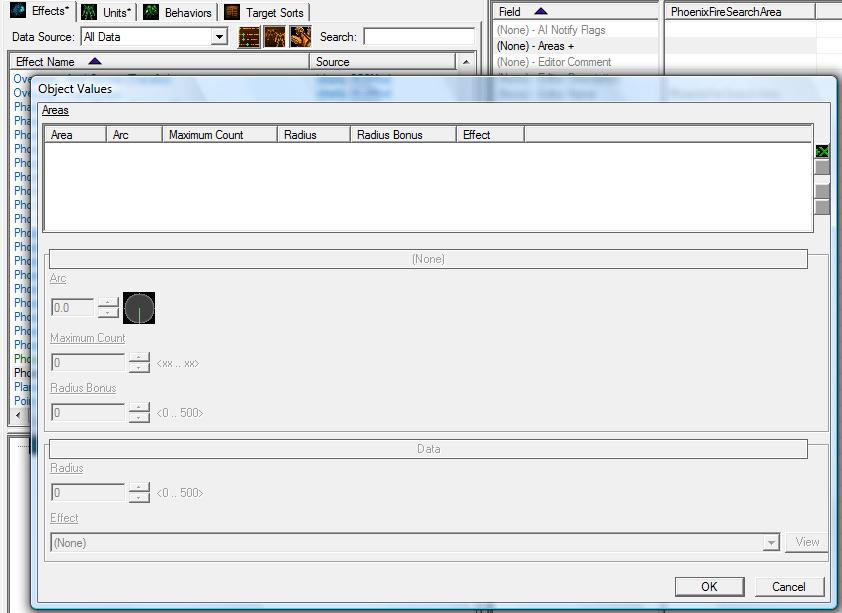Click the green add value icon beside Areas list

822,151
